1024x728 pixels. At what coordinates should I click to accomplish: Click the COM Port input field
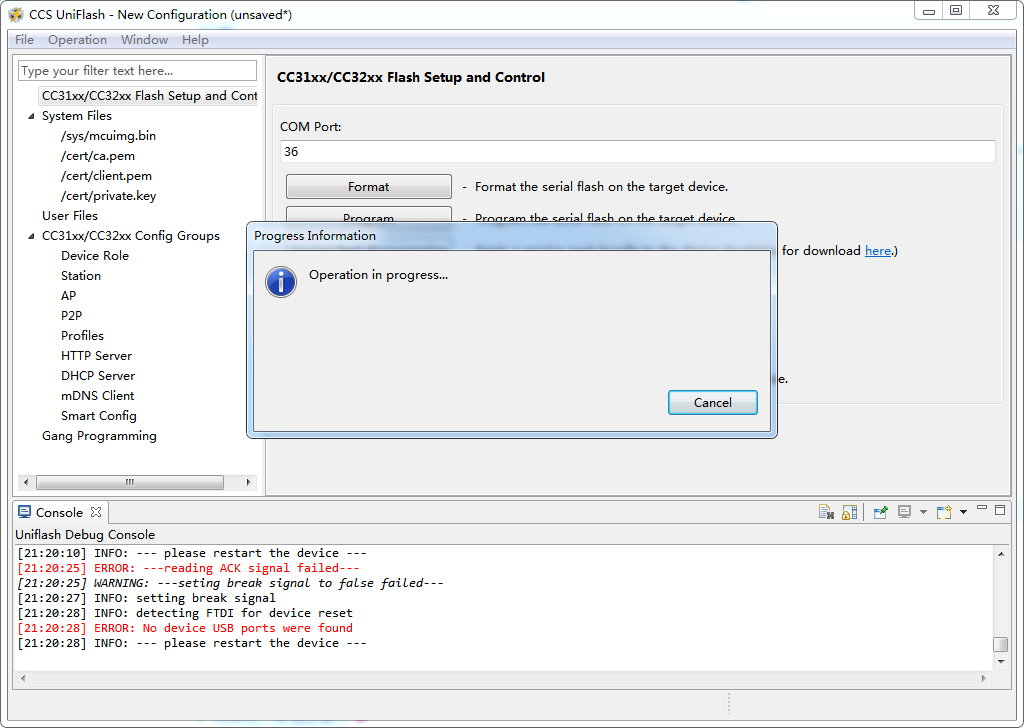(x=637, y=151)
